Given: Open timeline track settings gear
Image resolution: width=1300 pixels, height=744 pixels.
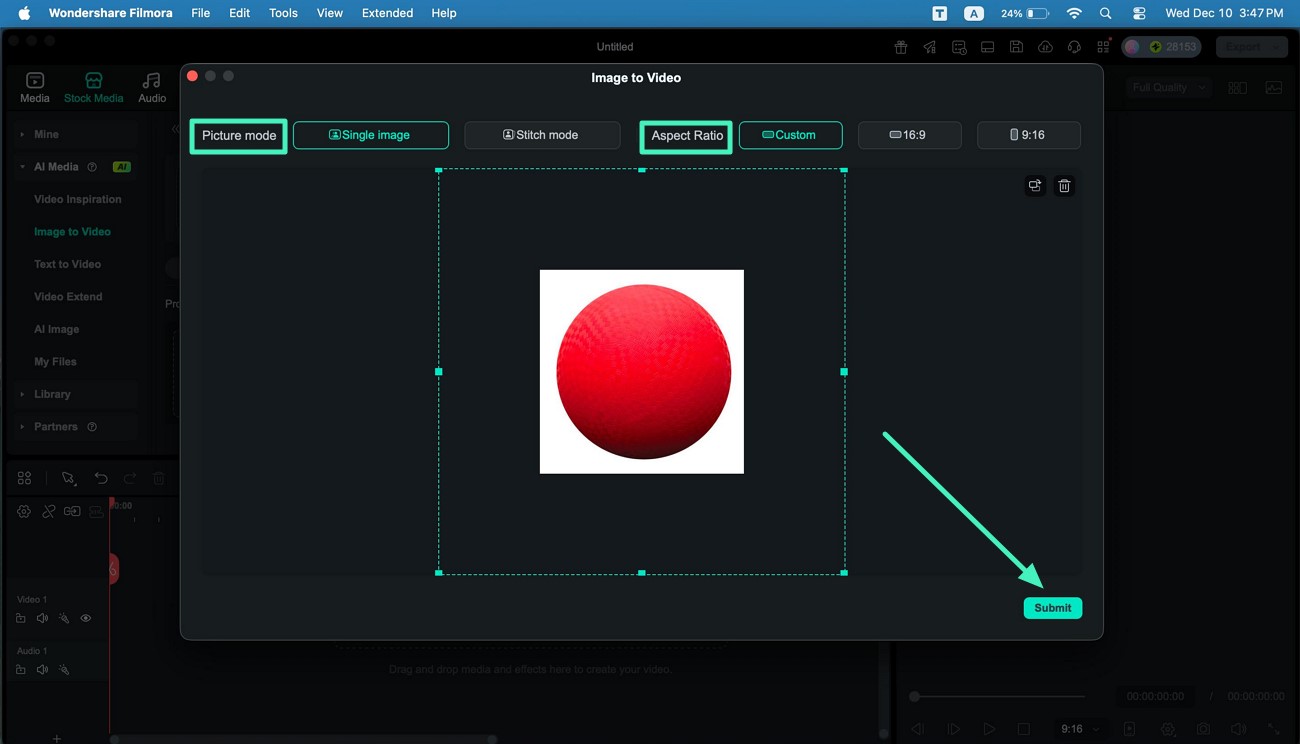Looking at the screenshot, I should tap(24, 512).
